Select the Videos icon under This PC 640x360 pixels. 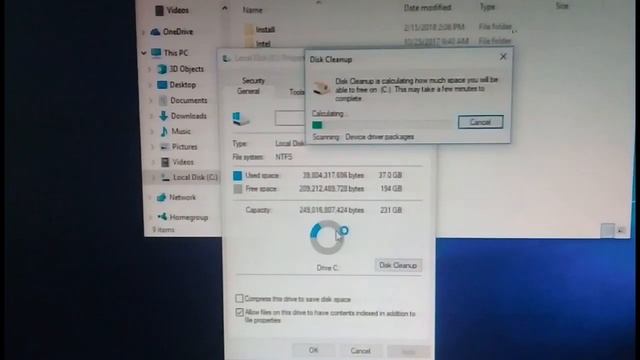(165, 162)
